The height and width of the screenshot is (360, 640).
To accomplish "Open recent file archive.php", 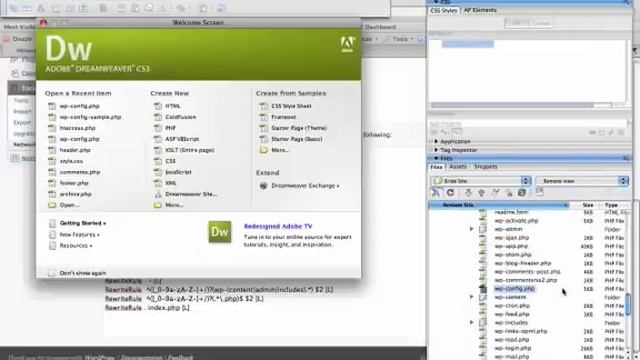I will (76, 194).
